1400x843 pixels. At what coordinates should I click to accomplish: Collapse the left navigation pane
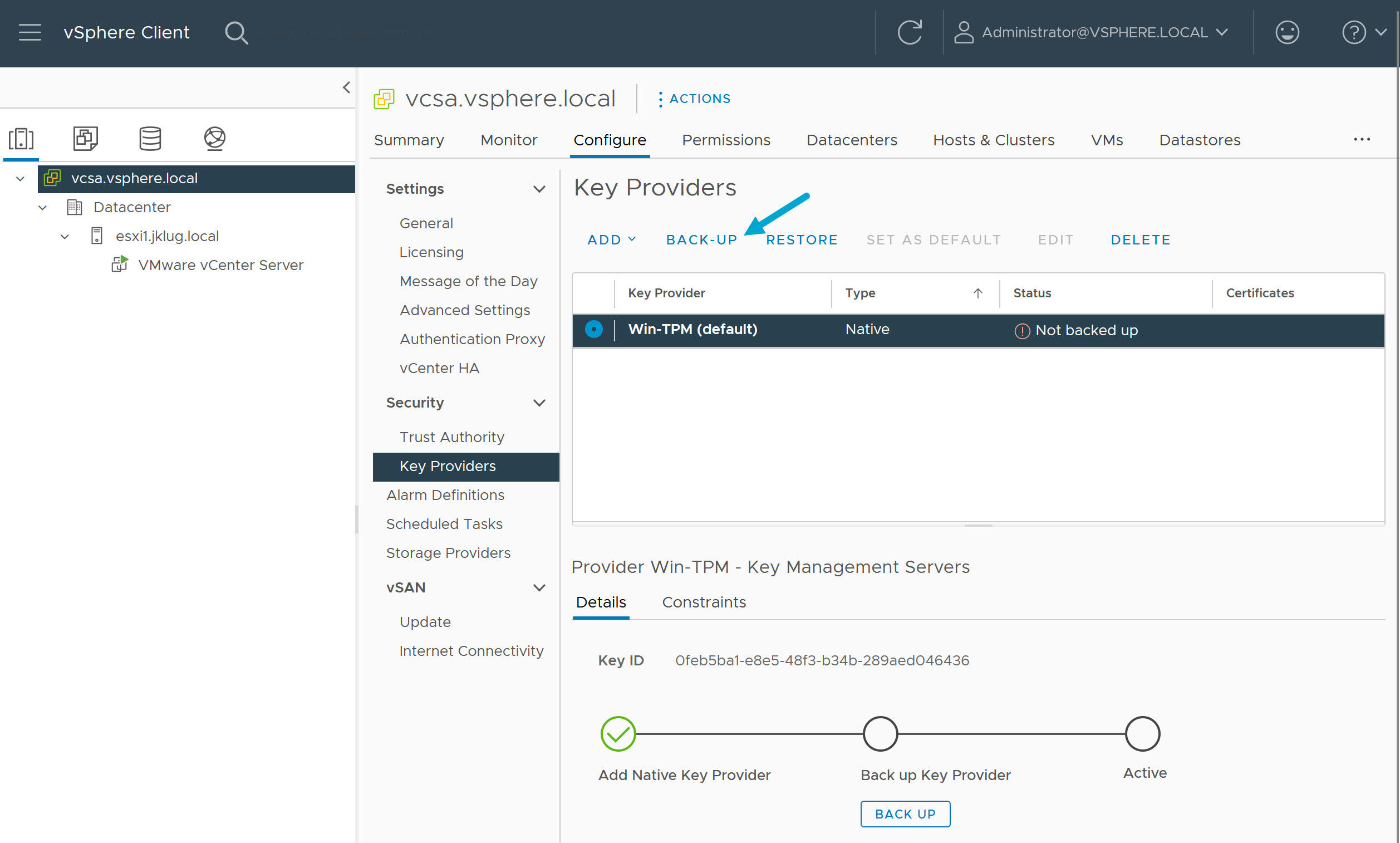tap(346, 87)
